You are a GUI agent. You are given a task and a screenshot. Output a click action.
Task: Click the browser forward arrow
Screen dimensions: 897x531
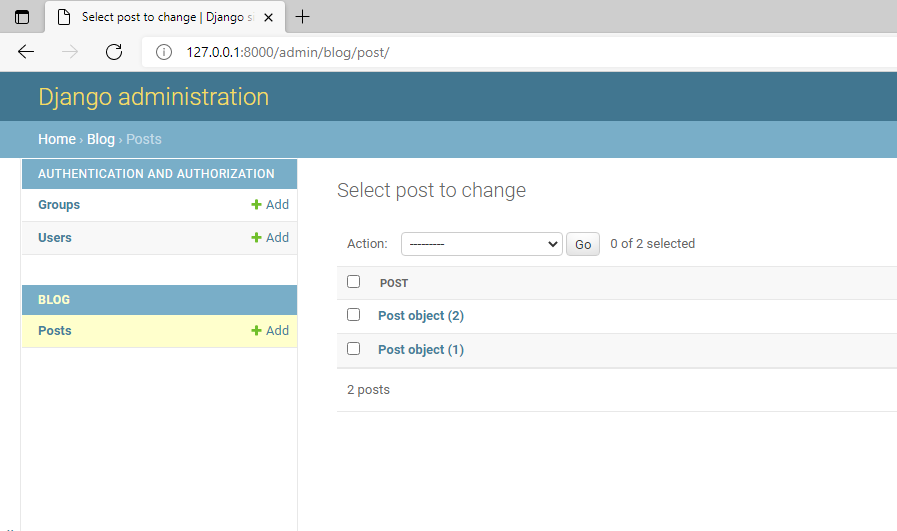70,52
